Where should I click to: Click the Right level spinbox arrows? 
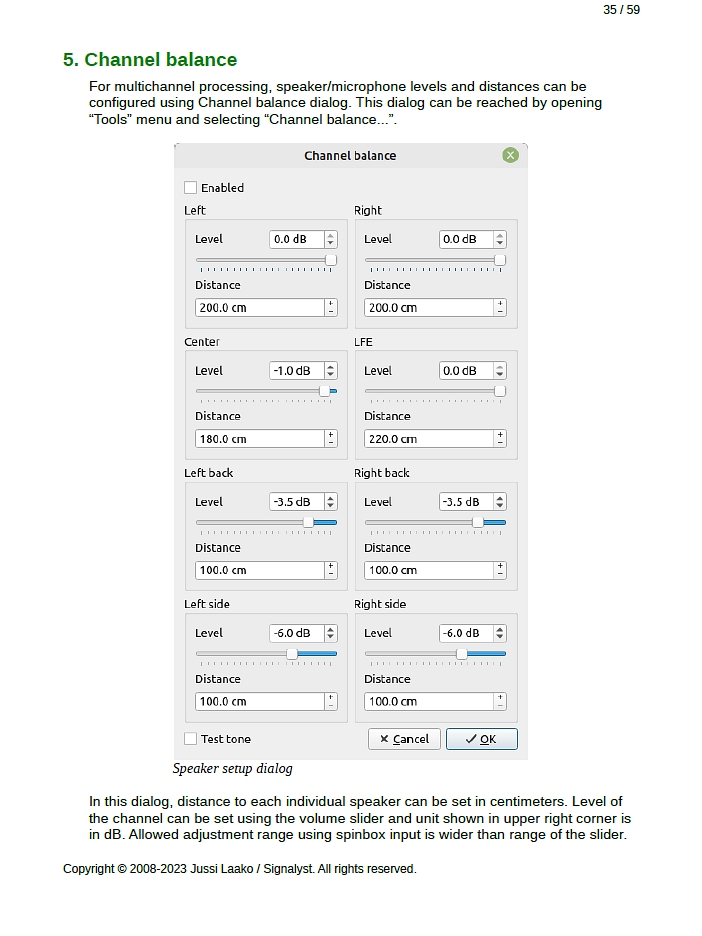coord(500,240)
